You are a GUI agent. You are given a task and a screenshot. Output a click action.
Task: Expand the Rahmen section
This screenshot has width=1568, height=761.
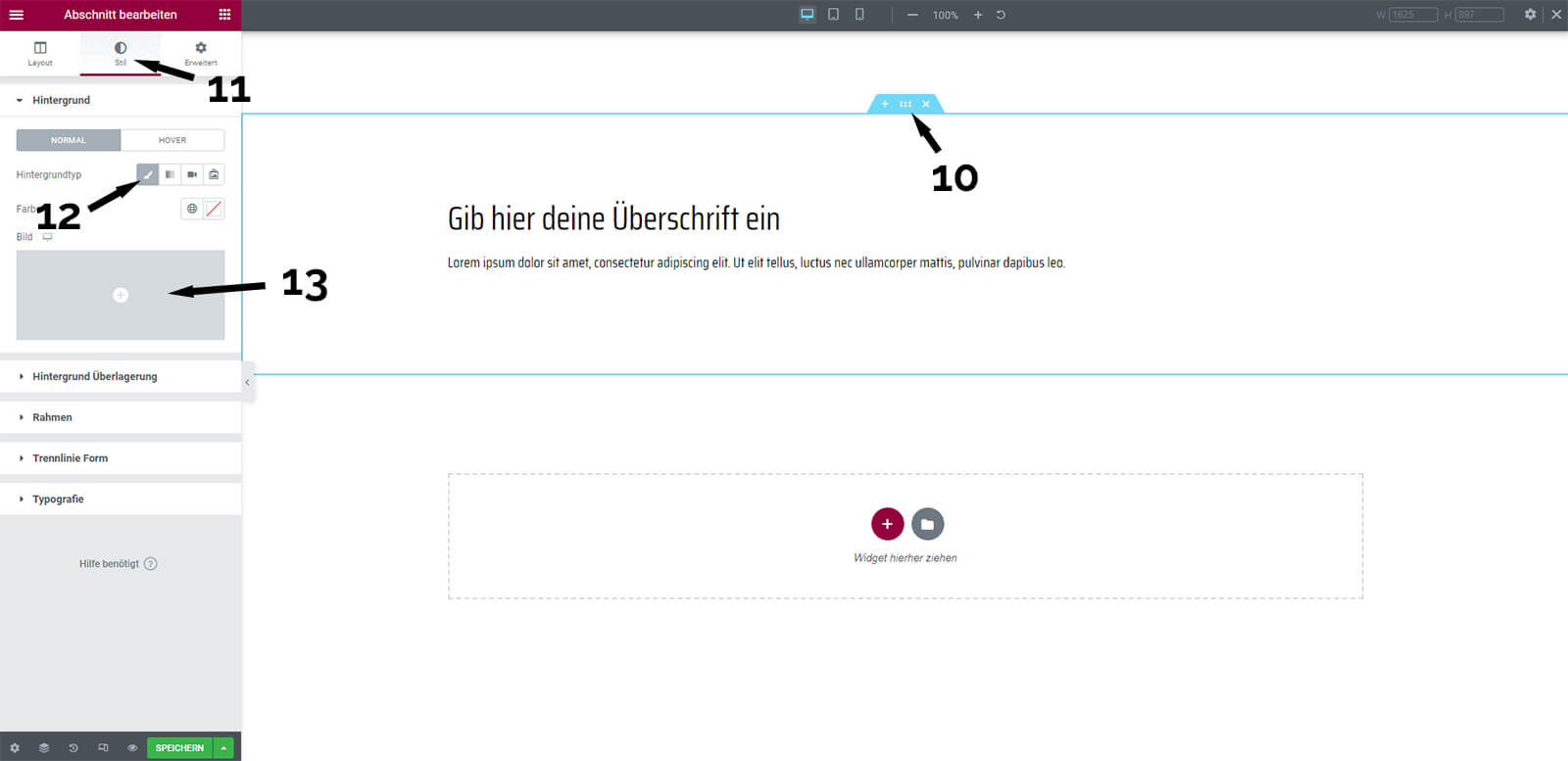pyautogui.click(x=52, y=417)
